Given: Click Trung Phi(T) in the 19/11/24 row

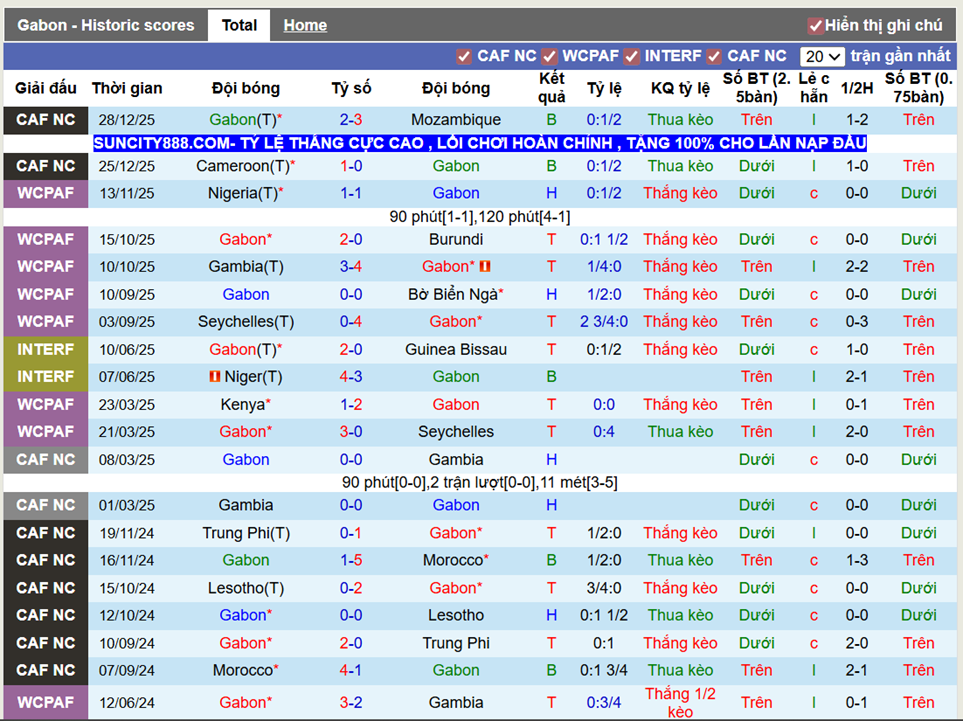Looking at the screenshot, I should (246, 533).
